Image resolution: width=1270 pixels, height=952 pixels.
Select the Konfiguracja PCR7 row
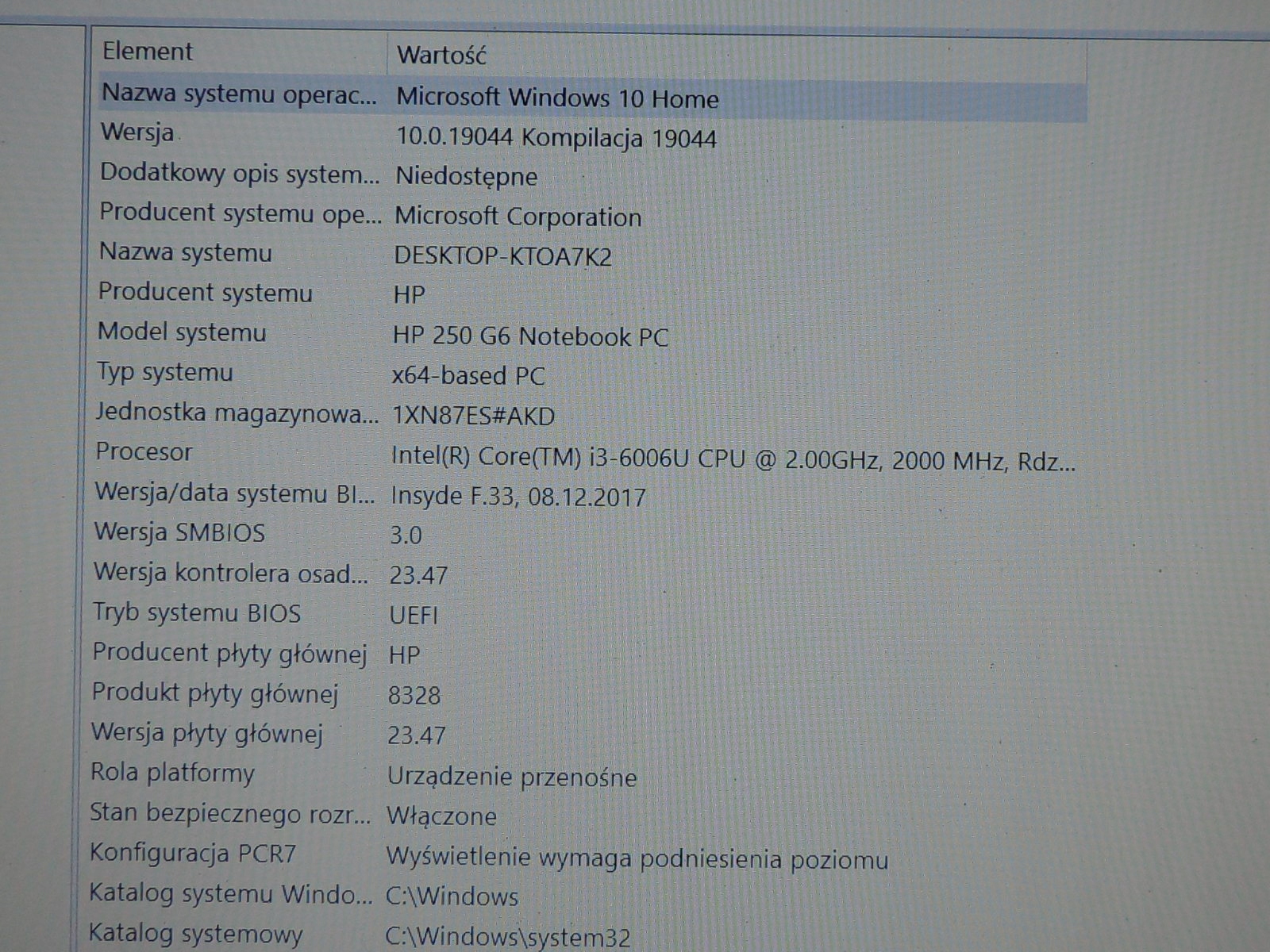[192, 854]
